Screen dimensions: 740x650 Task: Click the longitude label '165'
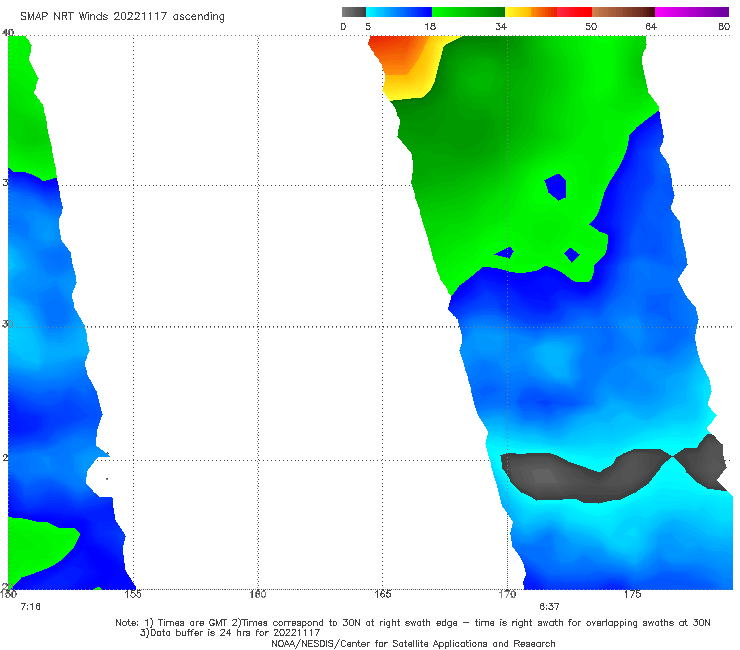point(383,594)
